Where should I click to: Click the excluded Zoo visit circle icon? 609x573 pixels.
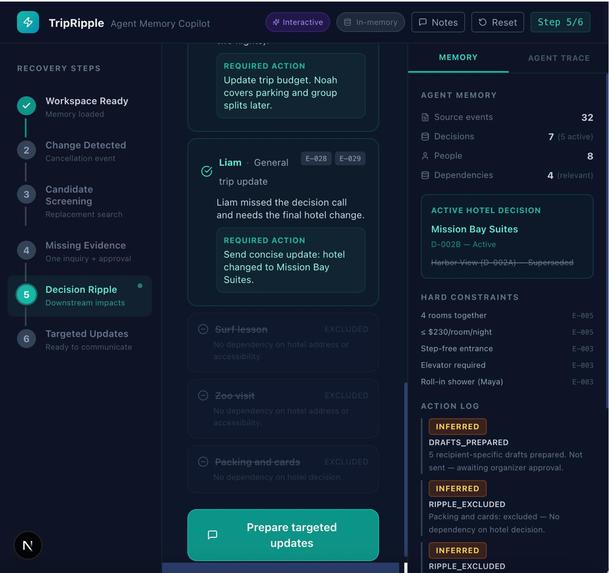click(x=203, y=395)
